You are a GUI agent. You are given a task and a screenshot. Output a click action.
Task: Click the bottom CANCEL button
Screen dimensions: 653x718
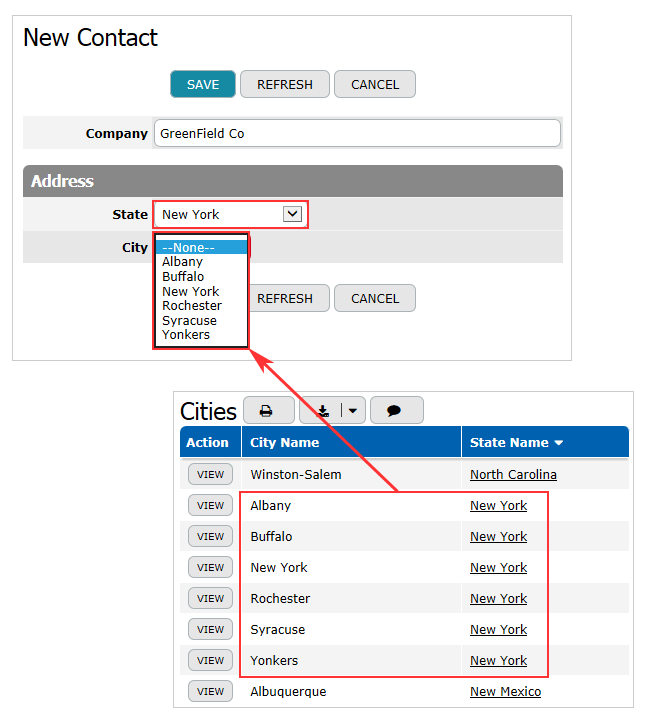point(375,299)
